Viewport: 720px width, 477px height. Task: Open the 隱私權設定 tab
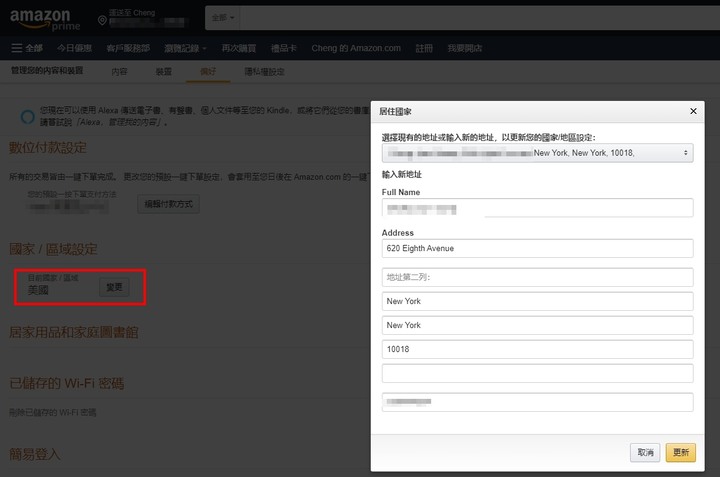pos(264,72)
